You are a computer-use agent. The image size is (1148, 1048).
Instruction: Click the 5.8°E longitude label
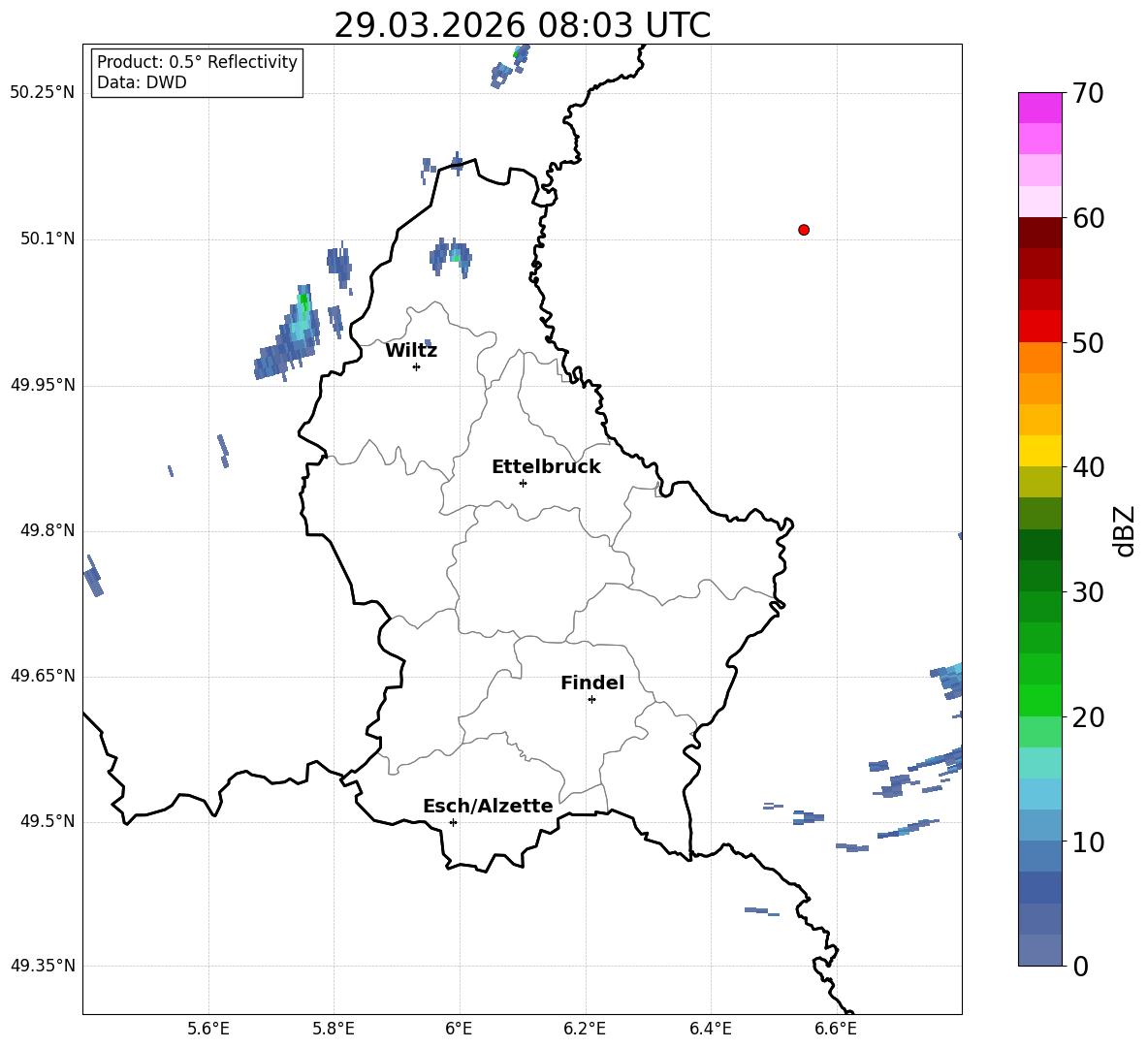[334, 1029]
